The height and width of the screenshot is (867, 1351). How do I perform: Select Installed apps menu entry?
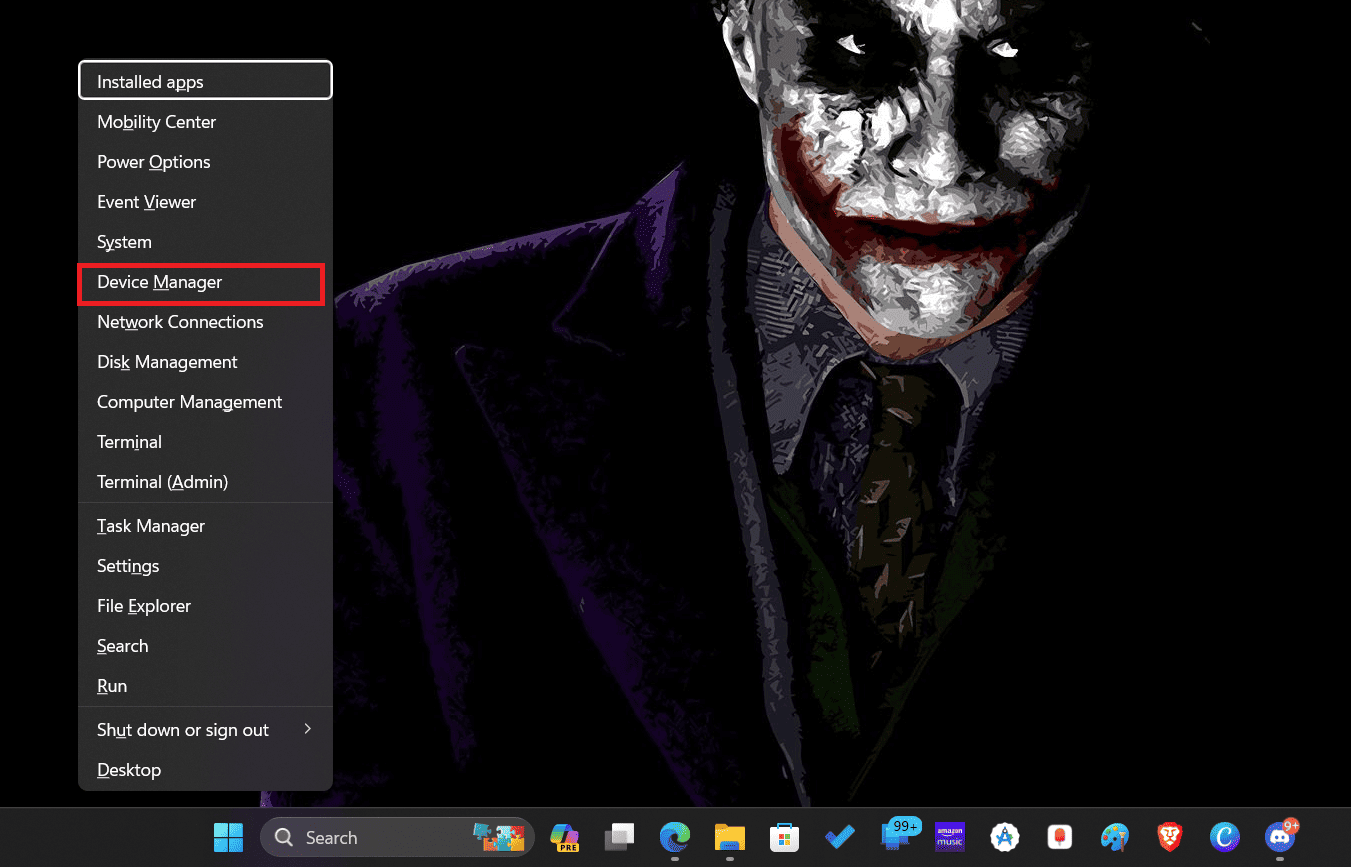coord(150,82)
